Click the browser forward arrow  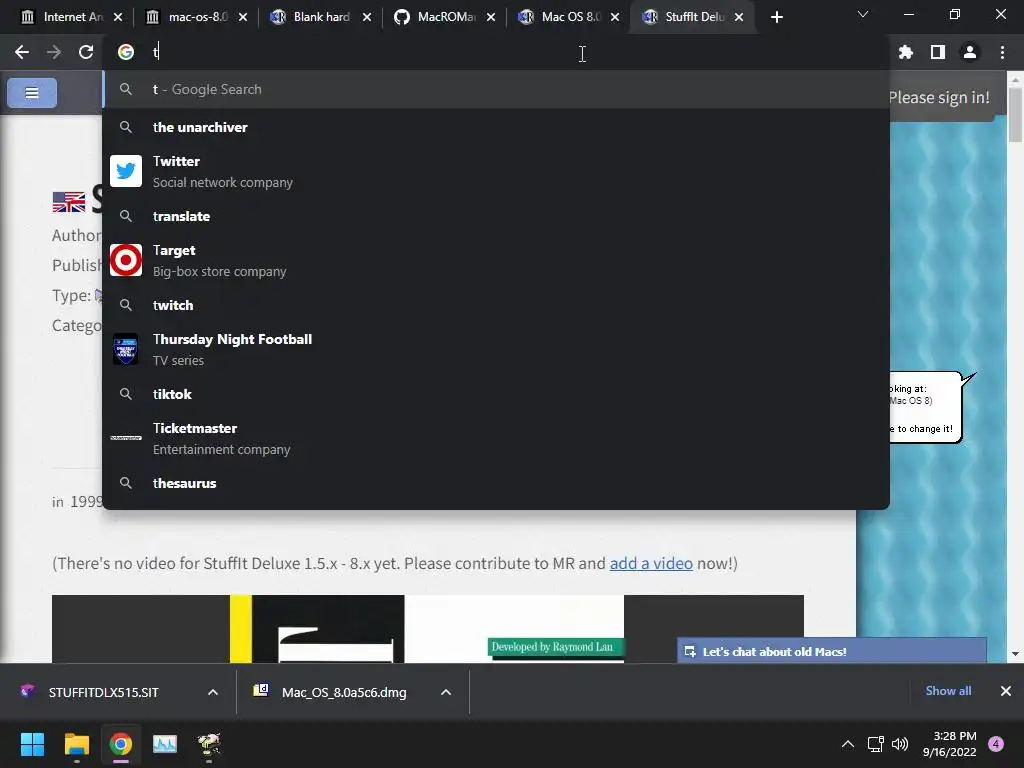coord(54,52)
